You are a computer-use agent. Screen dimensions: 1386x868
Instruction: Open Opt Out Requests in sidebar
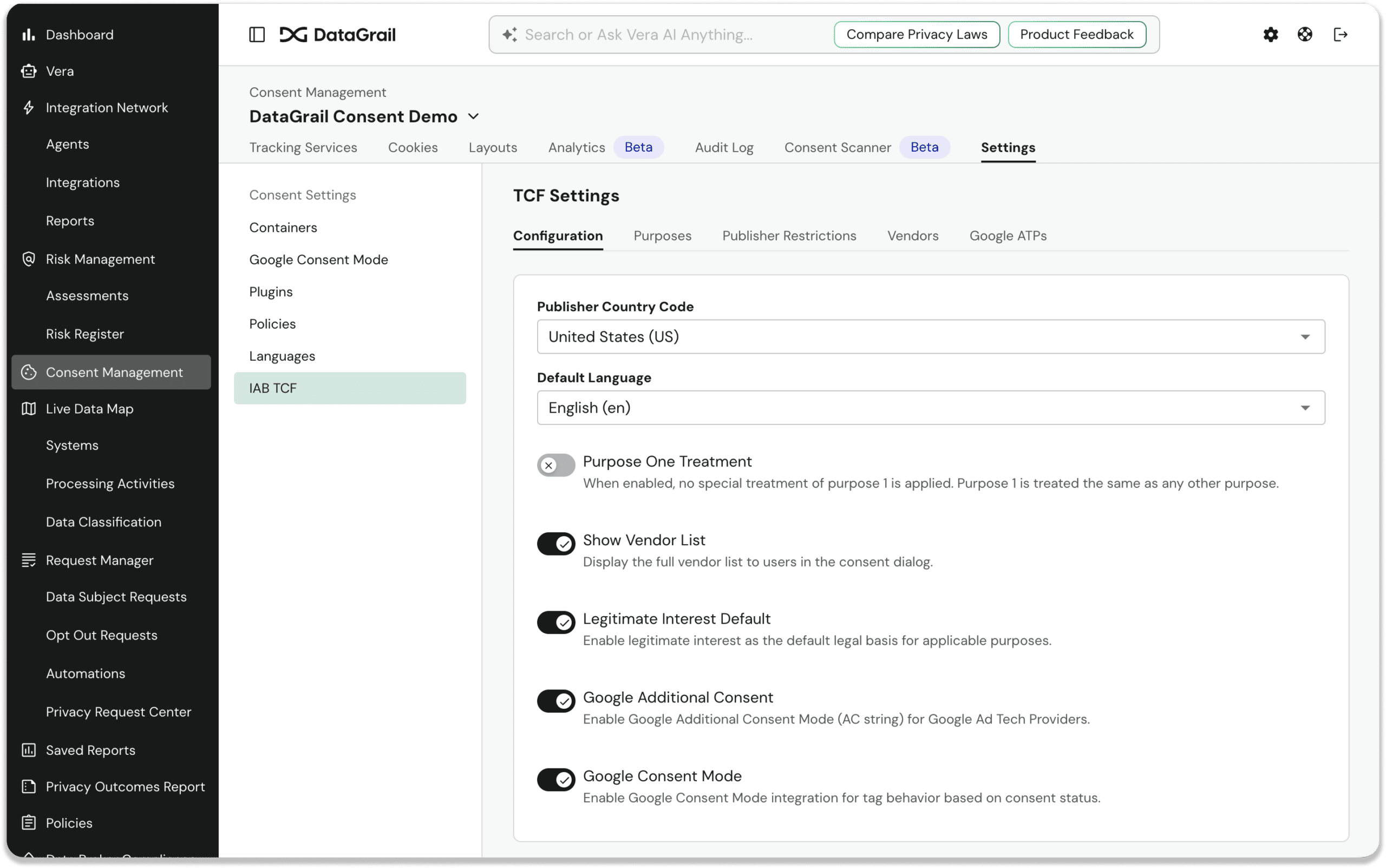[x=102, y=636]
